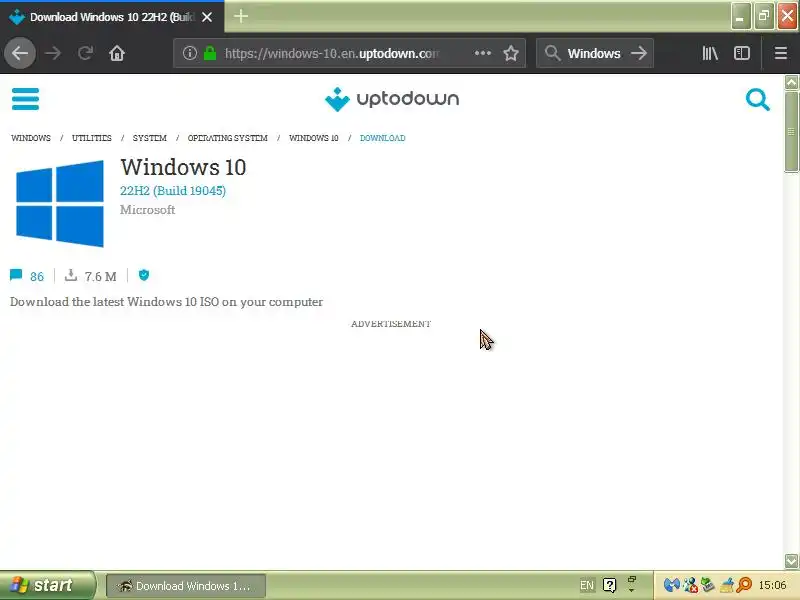Go to SYSTEM breadcrumb link
Image resolution: width=800 pixels, height=600 pixels.
point(149,138)
